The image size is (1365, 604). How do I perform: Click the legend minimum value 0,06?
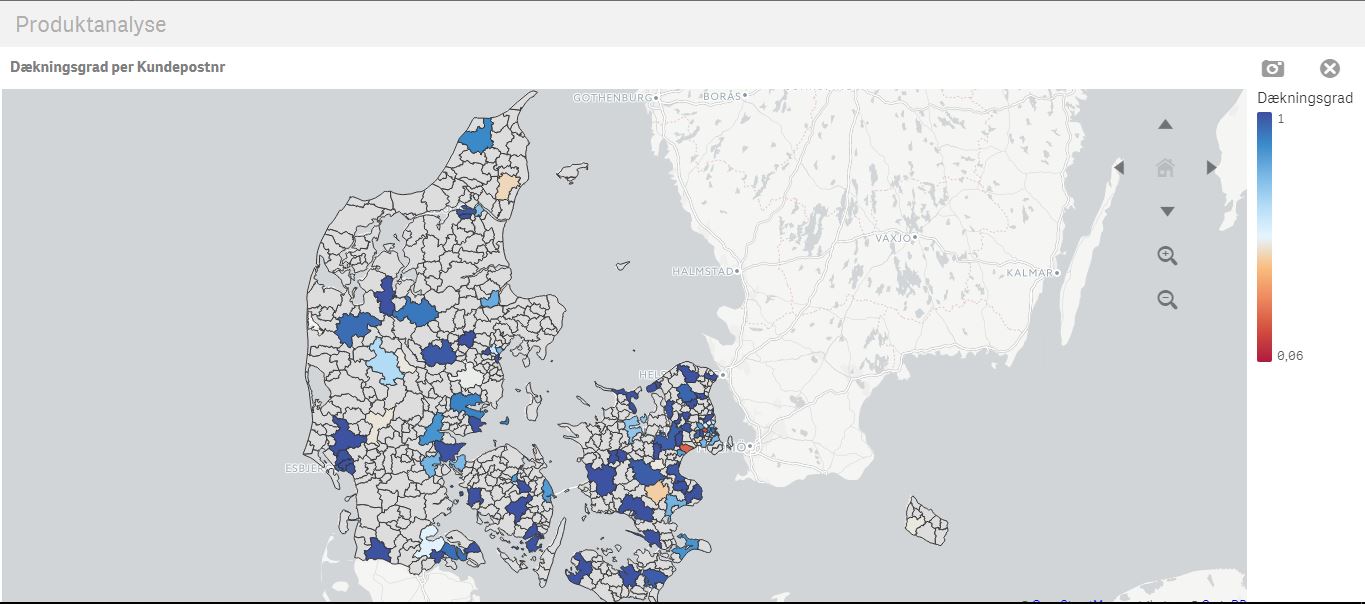1289,356
